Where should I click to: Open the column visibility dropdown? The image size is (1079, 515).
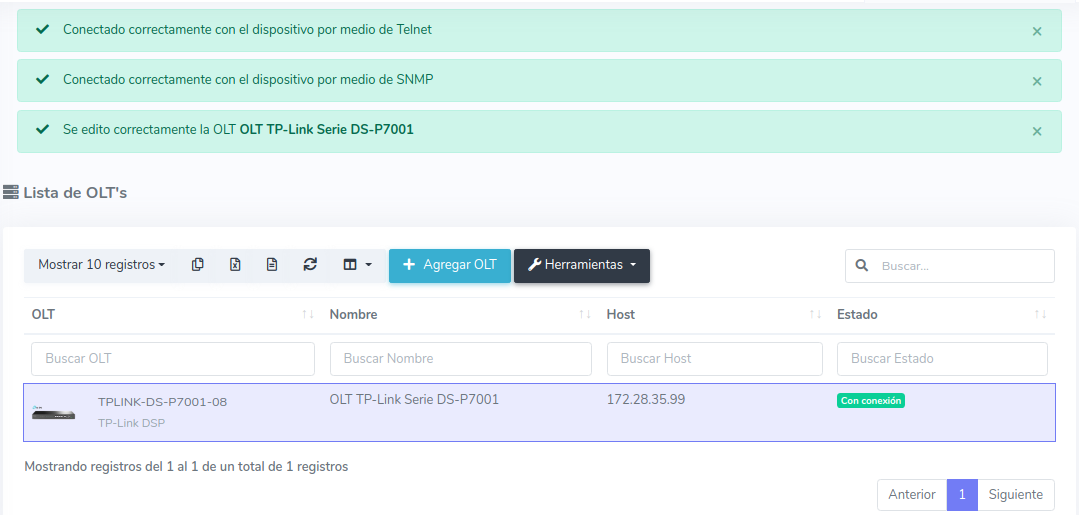coord(357,265)
